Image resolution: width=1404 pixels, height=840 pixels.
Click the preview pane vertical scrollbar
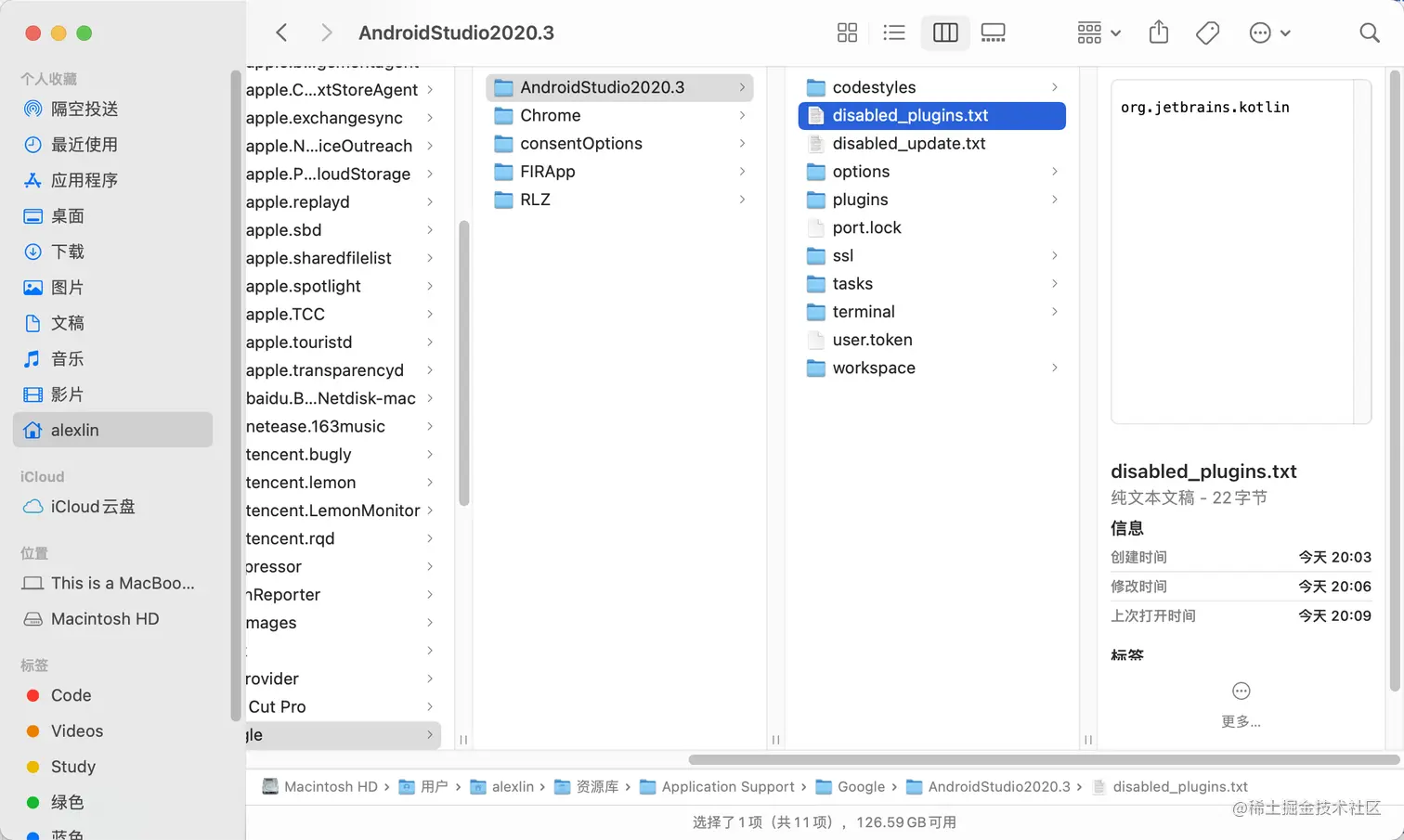1395,381
